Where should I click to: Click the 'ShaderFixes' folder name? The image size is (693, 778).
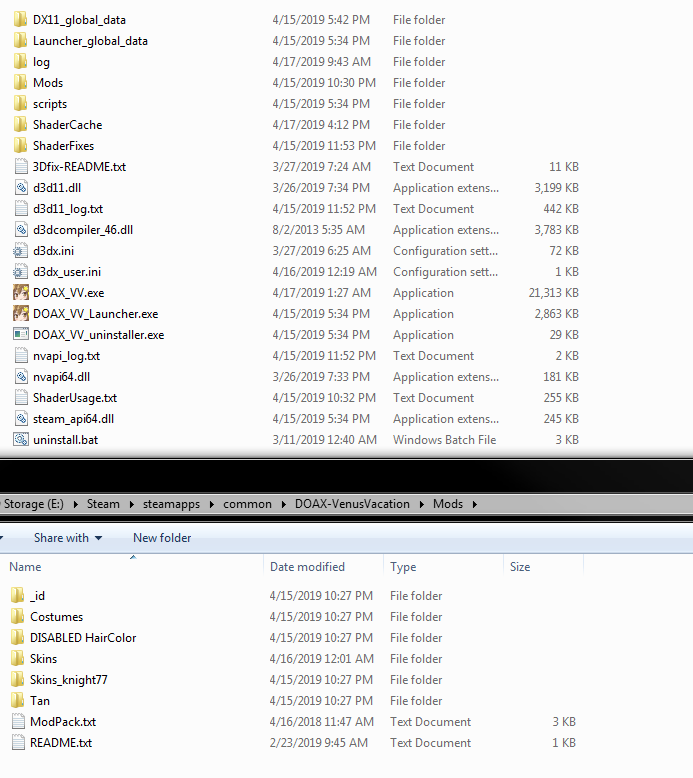(63, 146)
